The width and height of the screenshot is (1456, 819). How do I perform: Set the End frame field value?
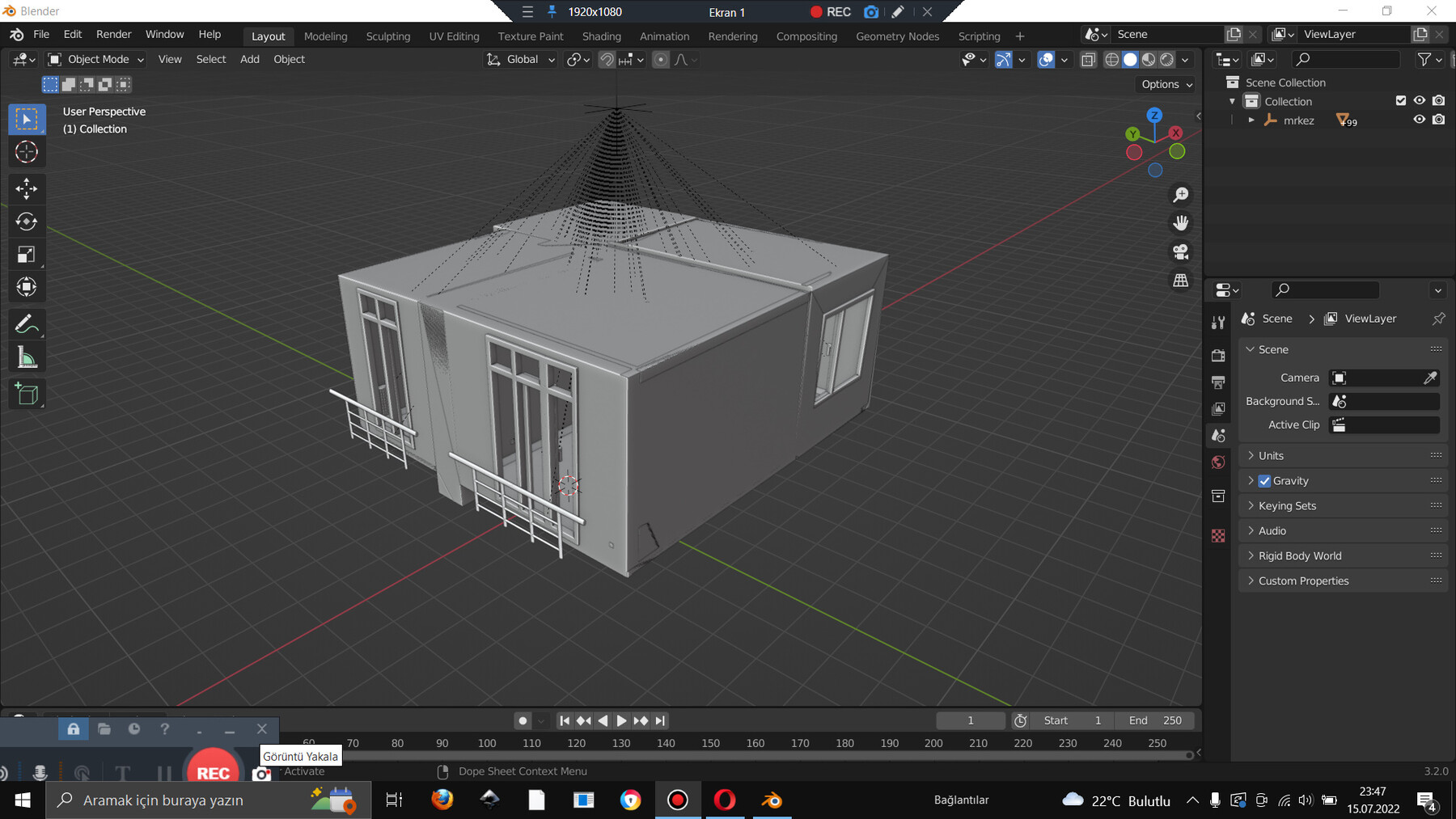1155,720
